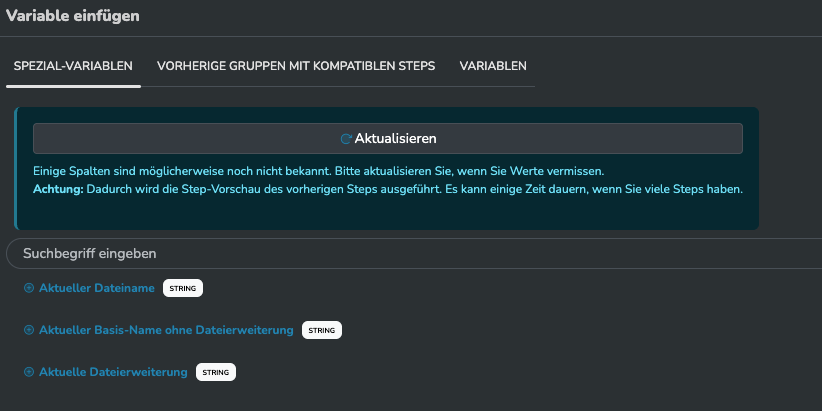
Task: Click the plus icon beside Aktuelle Dateierweiterung
Action: point(29,373)
